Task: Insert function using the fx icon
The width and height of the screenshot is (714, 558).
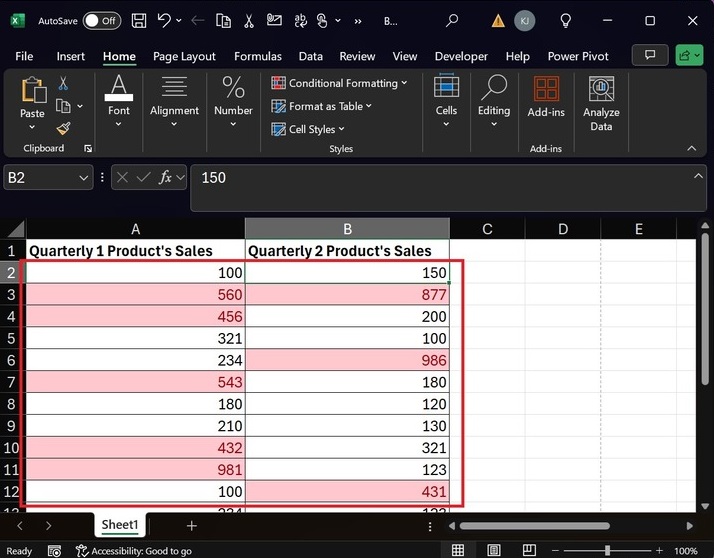Action: coord(166,177)
